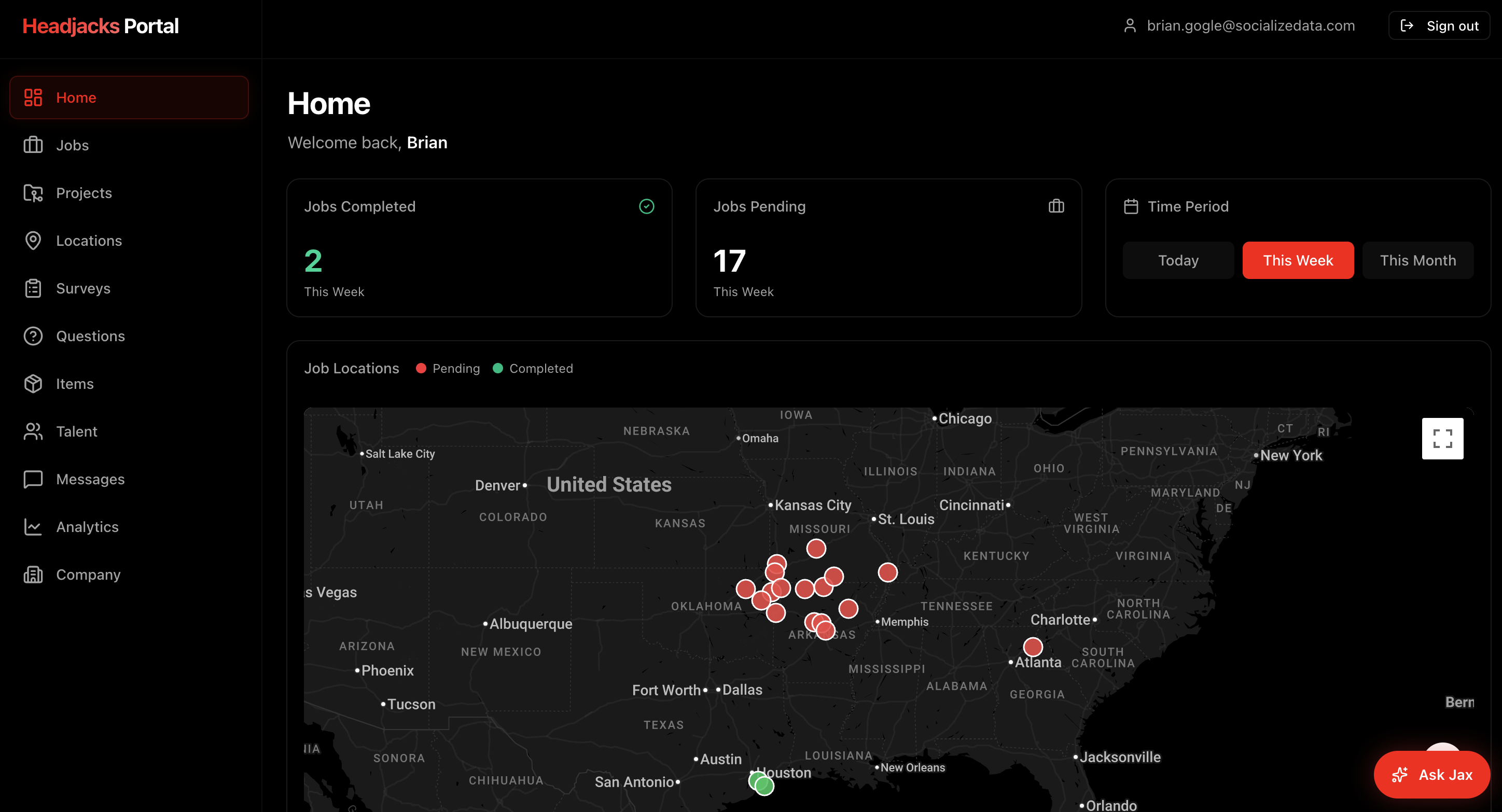Click the Job Locations heading
Viewport: 1502px width, 812px height.
[352, 368]
